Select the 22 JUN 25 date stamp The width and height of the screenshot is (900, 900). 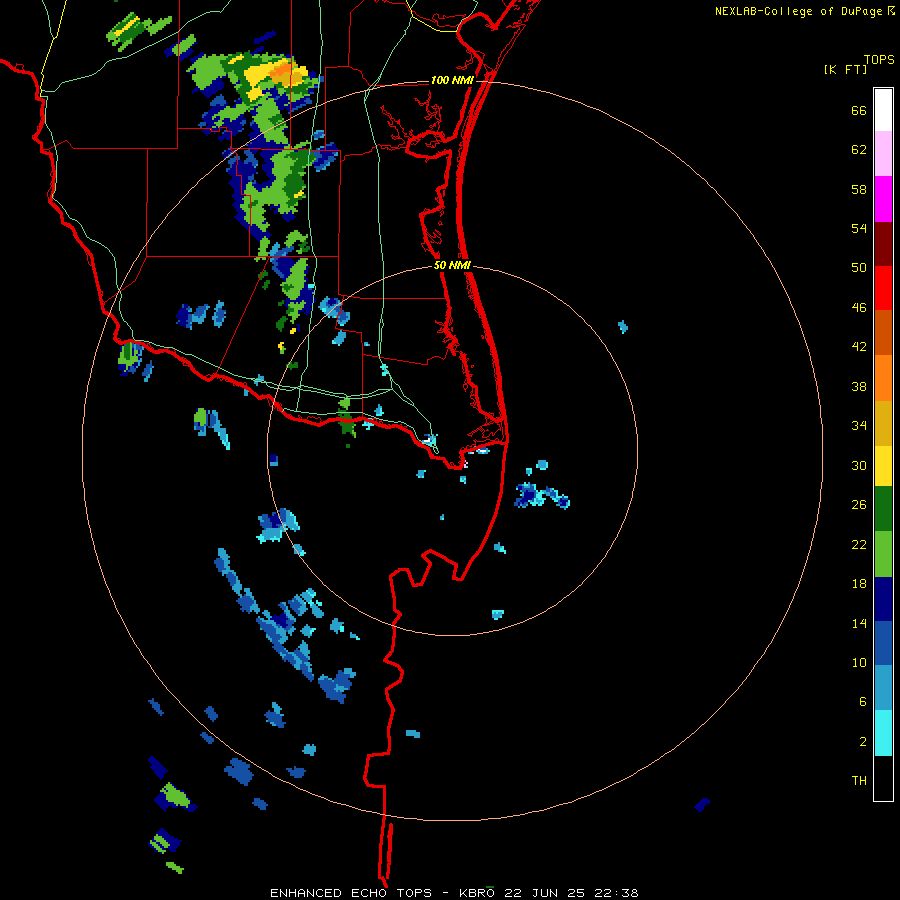pyautogui.click(x=544, y=893)
